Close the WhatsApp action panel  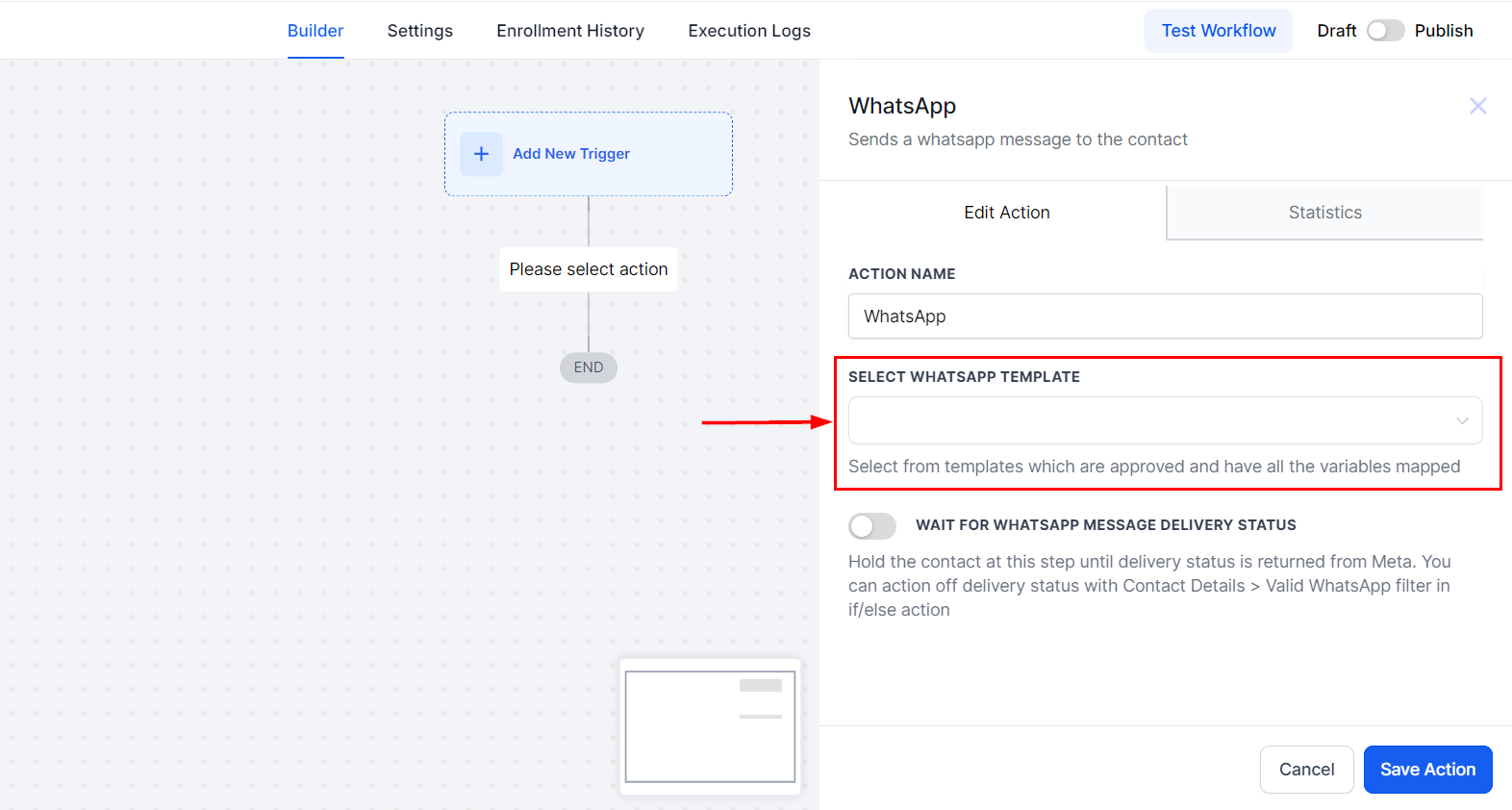1477,106
